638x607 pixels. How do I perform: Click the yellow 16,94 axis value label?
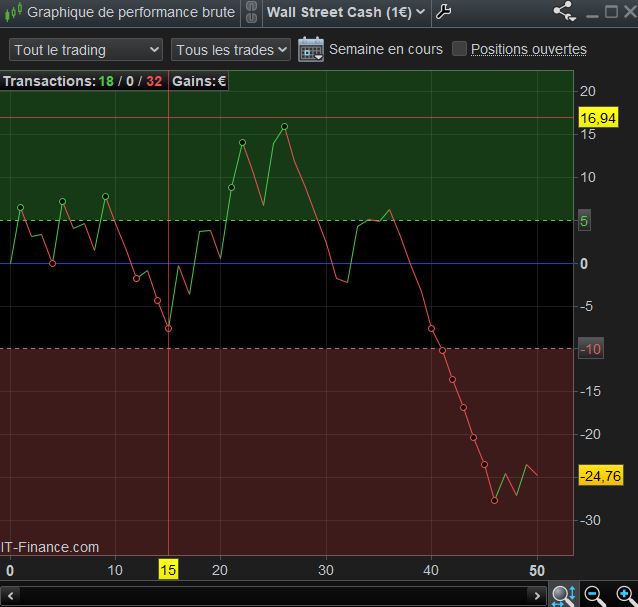[598, 118]
